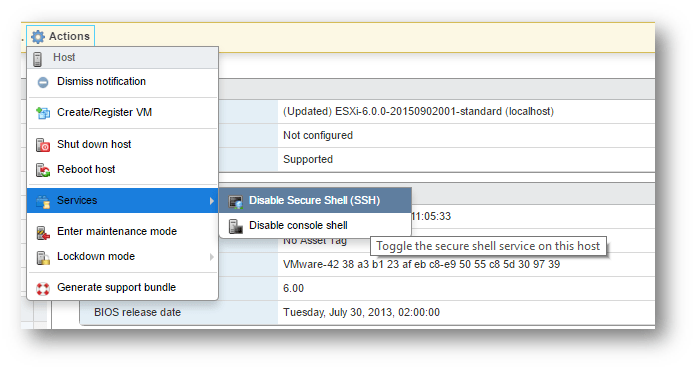Click the Not configured value
This screenshot has height=371, width=697.
[318, 136]
